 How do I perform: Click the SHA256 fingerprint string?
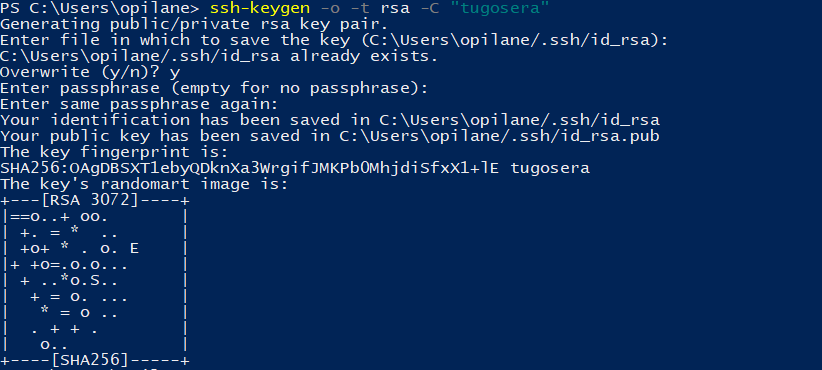(x=249, y=168)
